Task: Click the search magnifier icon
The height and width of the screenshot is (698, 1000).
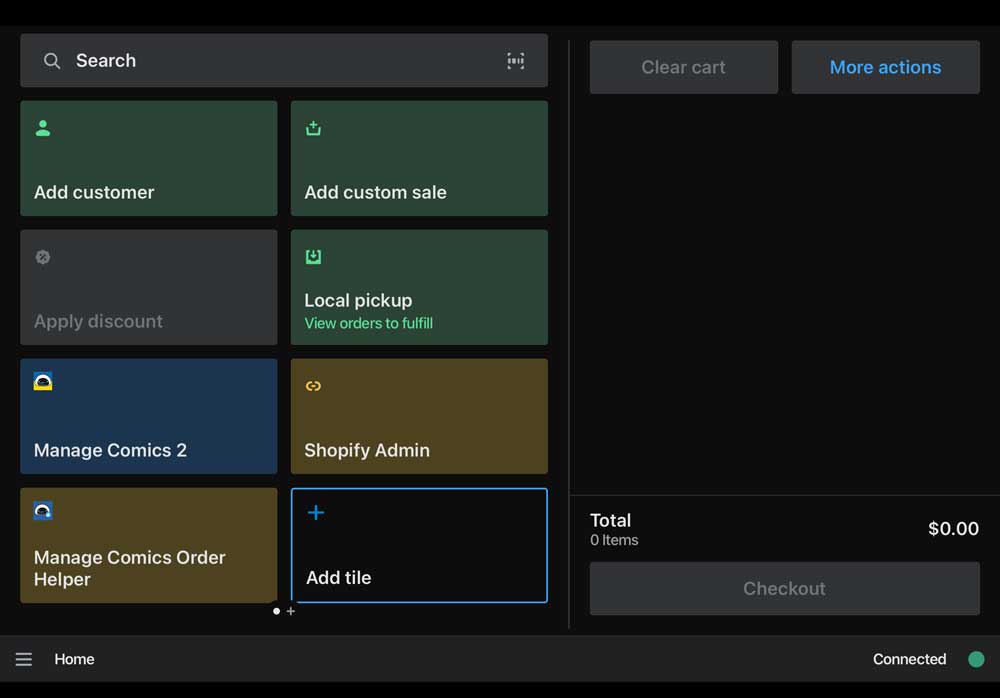Action: (52, 61)
